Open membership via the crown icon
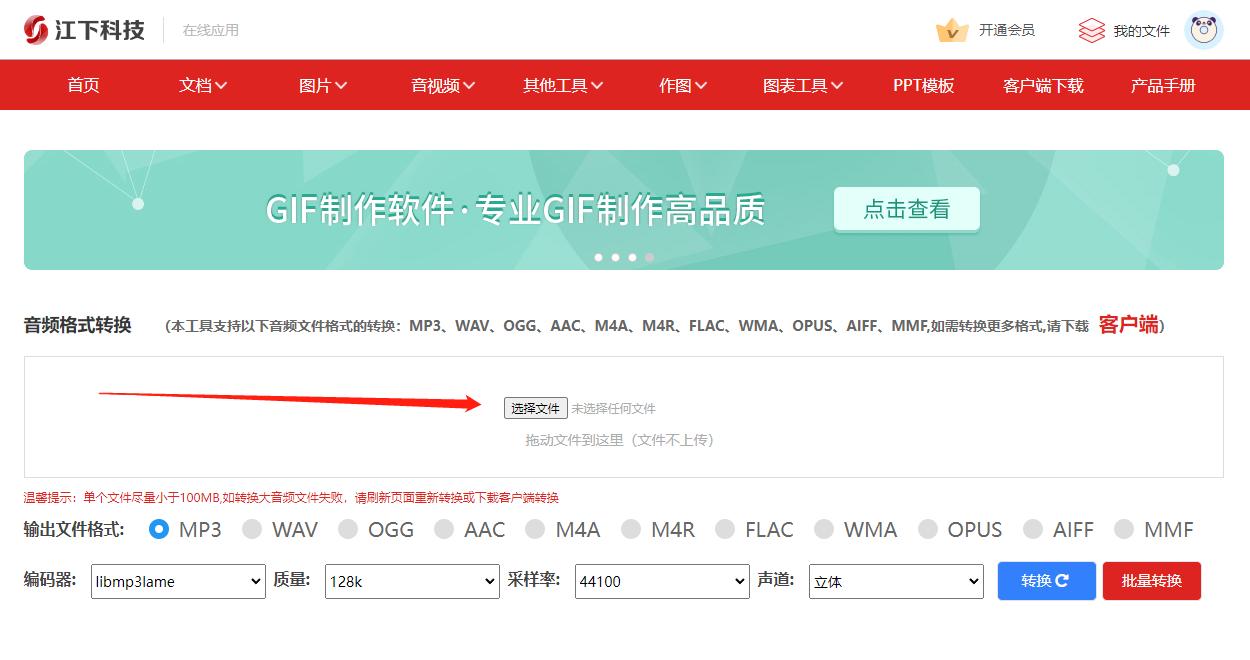This screenshot has height=660, width=1250. (x=951, y=30)
